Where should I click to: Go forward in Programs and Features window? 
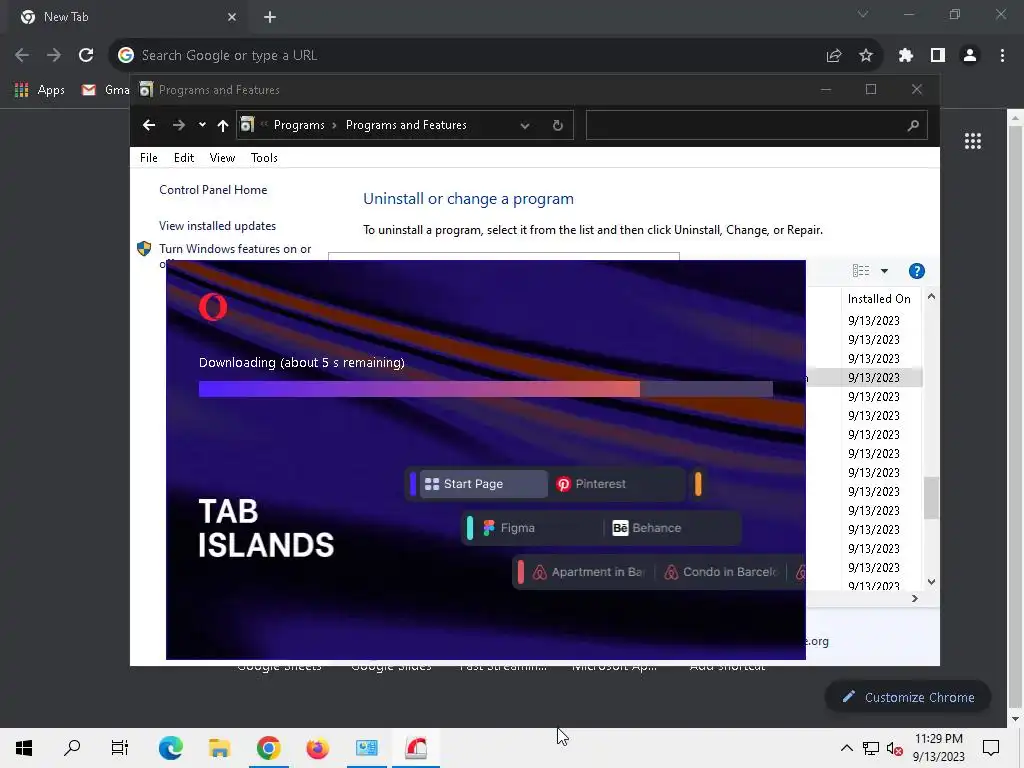coord(178,125)
